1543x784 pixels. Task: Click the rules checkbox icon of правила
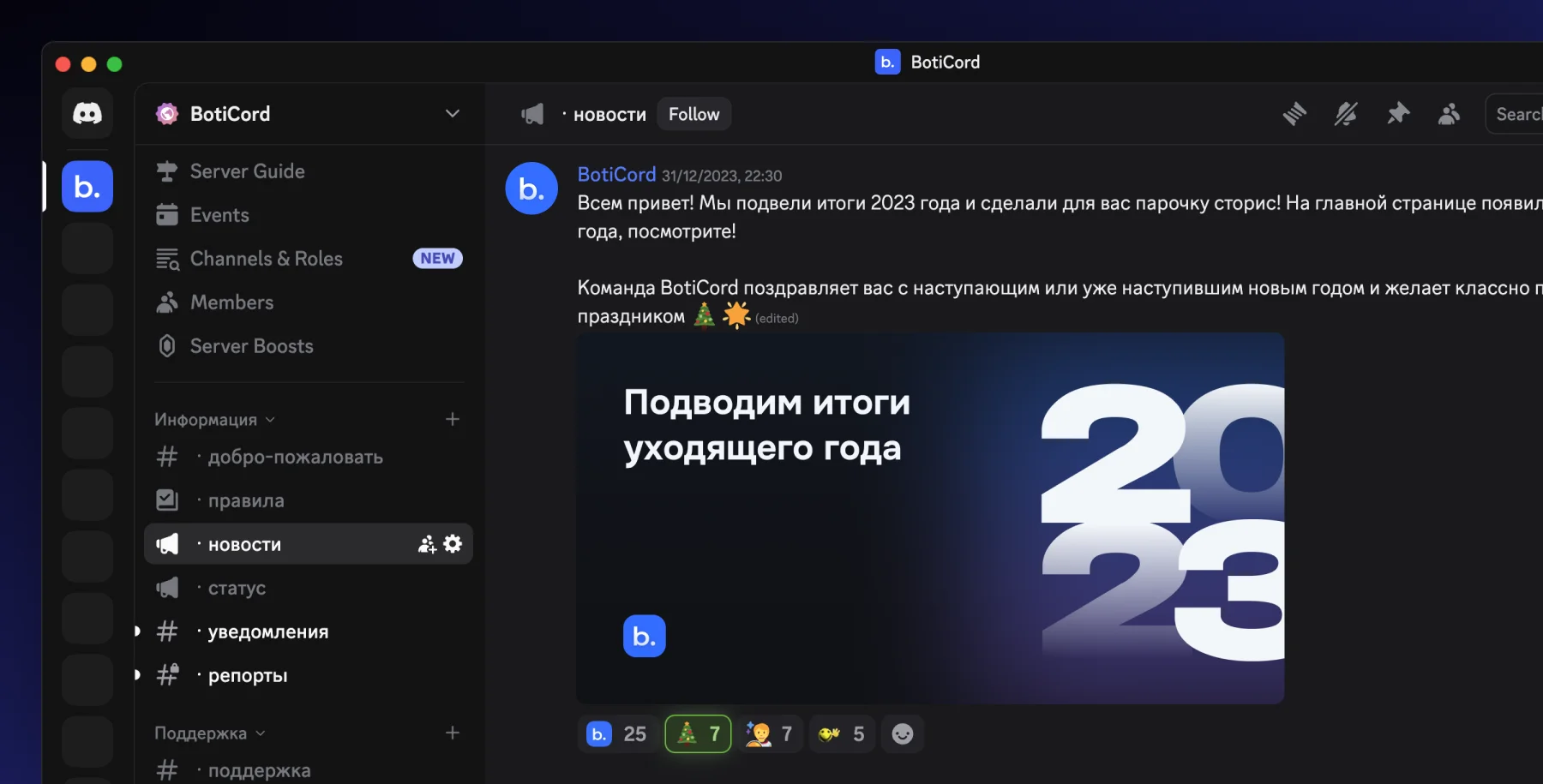[x=167, y=500]
